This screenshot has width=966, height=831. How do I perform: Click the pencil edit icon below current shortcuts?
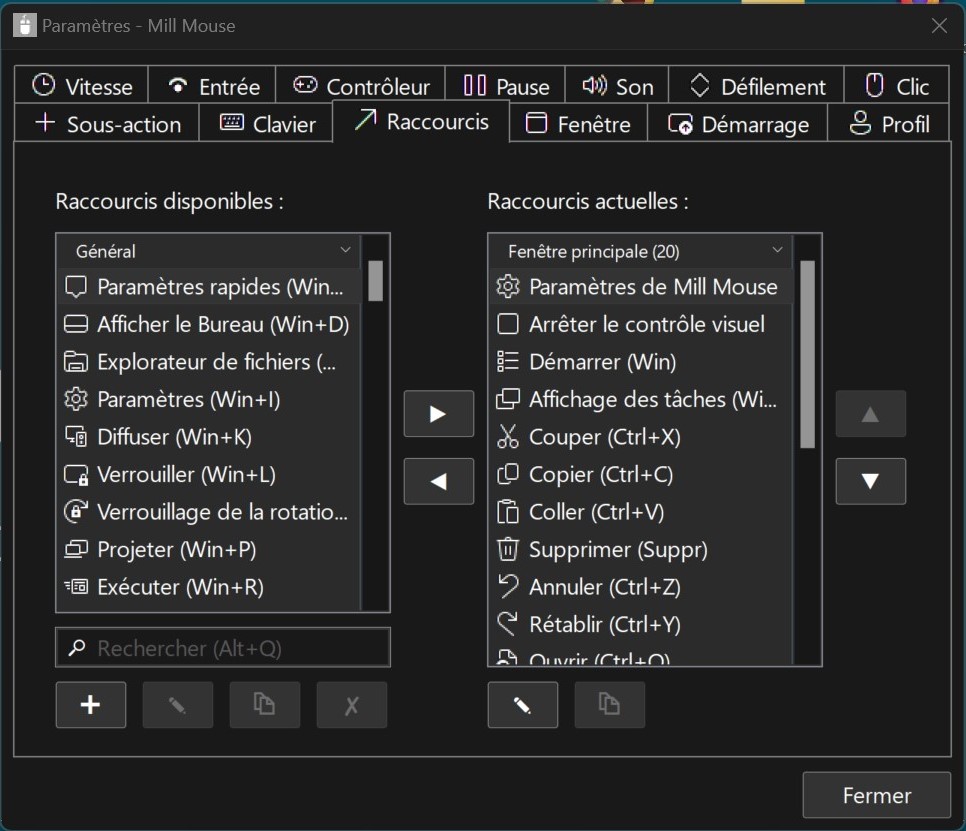point(522,704)
